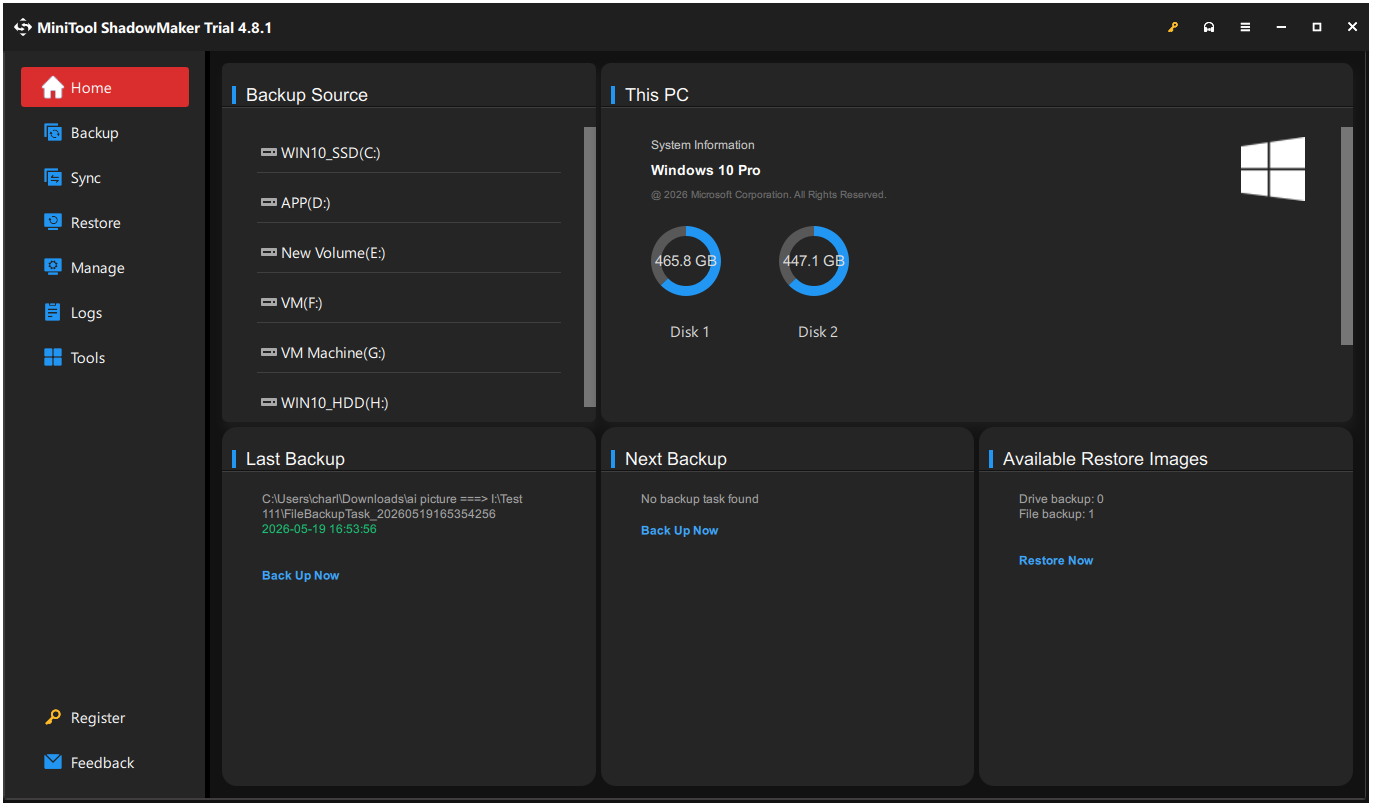
Task: Click the No backup task found text
Action: click(700, 499)
